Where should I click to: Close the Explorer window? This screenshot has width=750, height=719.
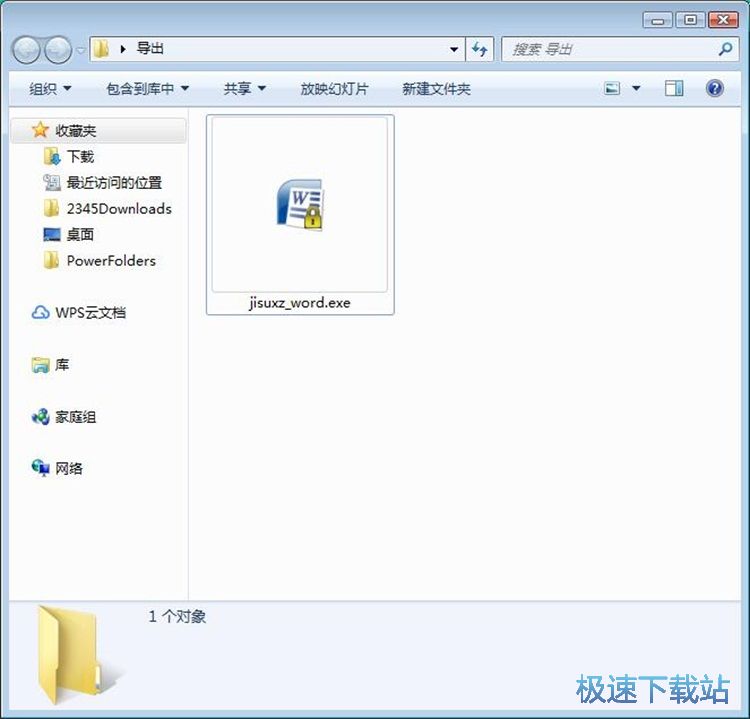(x=723, y=20)
